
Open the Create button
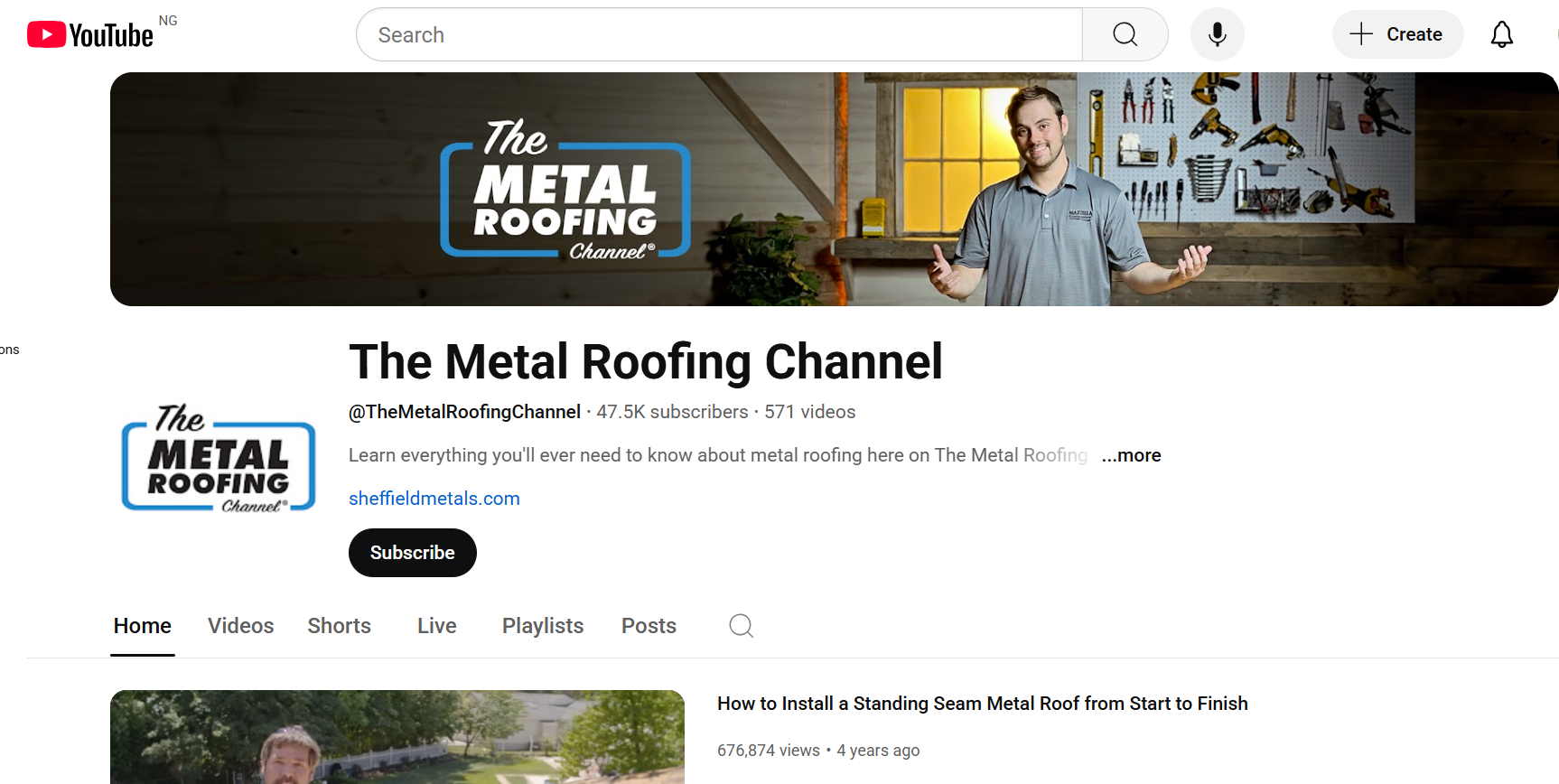click(1397, 34)
